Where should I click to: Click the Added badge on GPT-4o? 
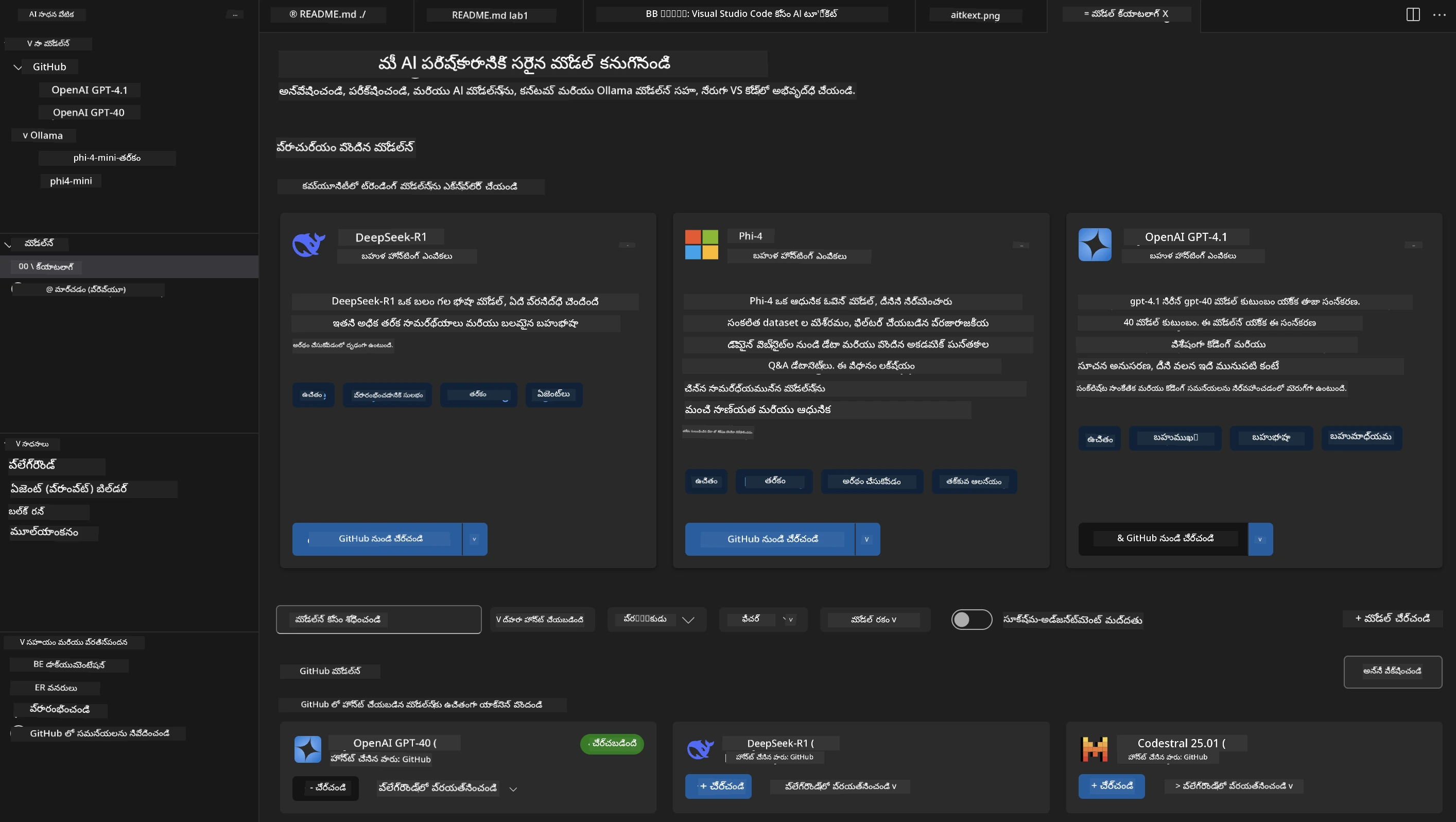point(612,744)
